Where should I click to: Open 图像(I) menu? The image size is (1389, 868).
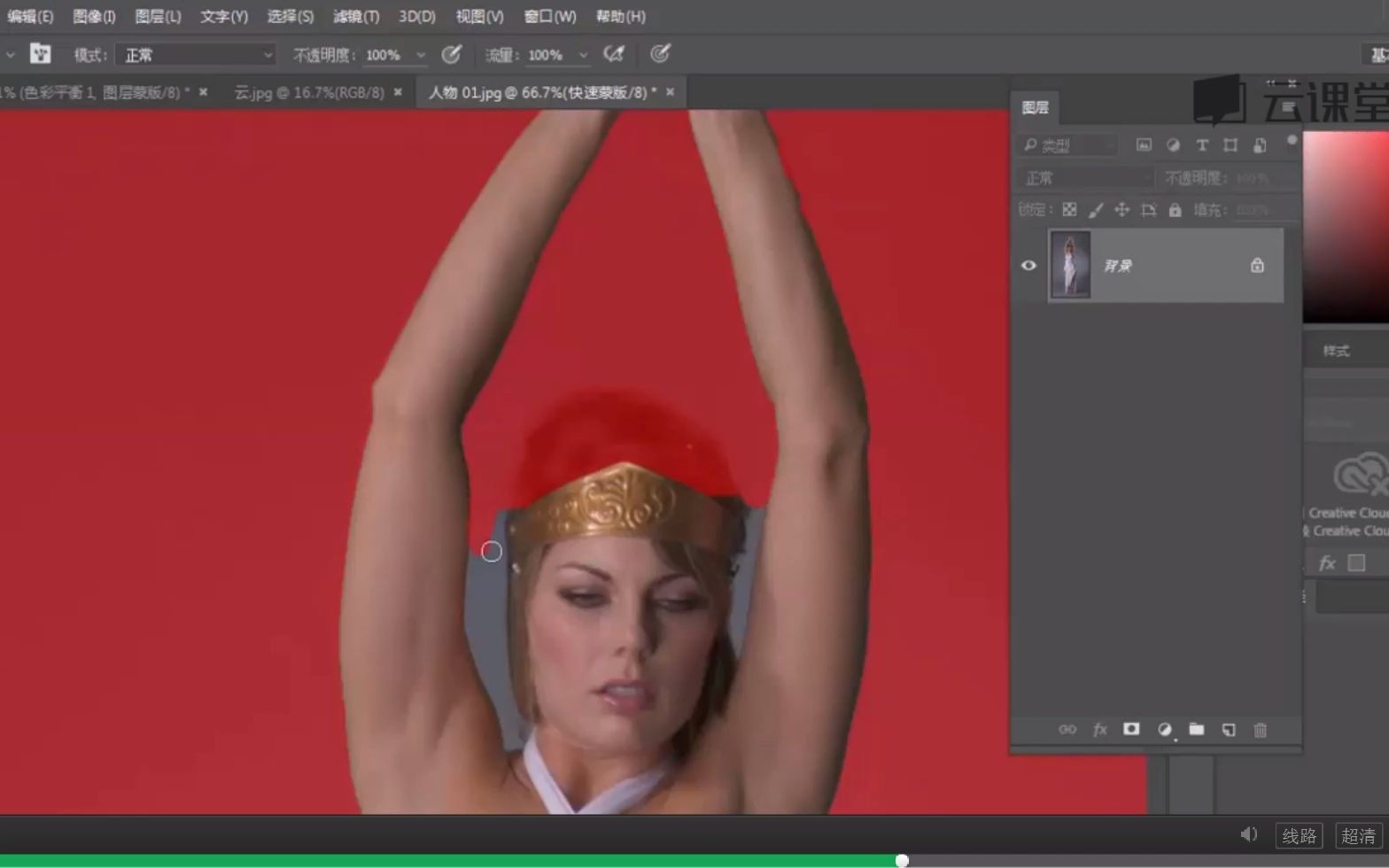click(94, 16)
